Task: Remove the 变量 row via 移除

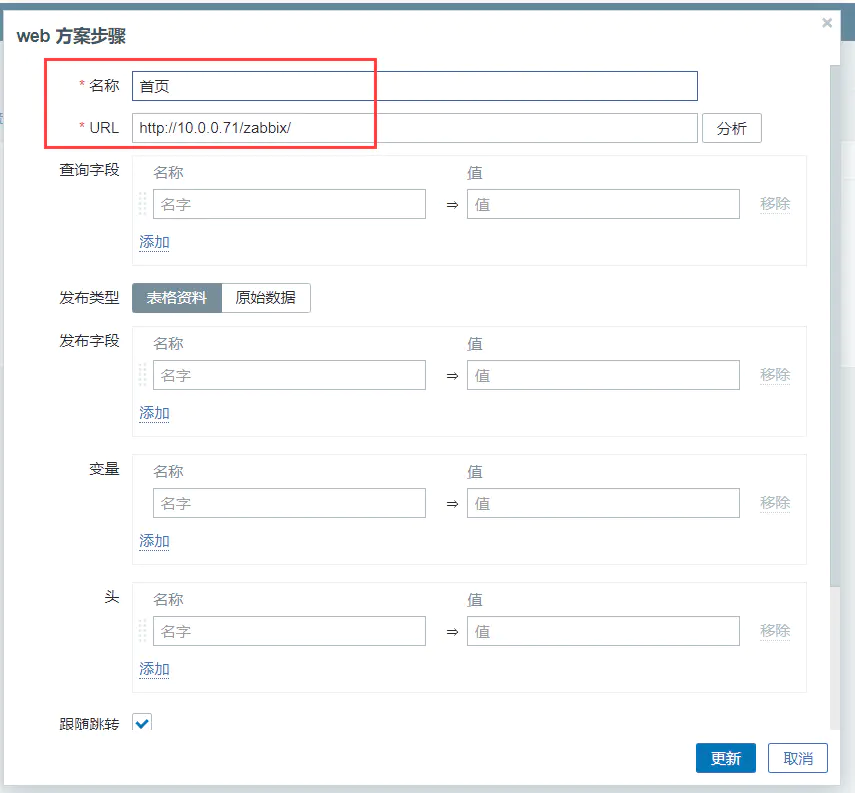Action: click(x=775, y=503)
